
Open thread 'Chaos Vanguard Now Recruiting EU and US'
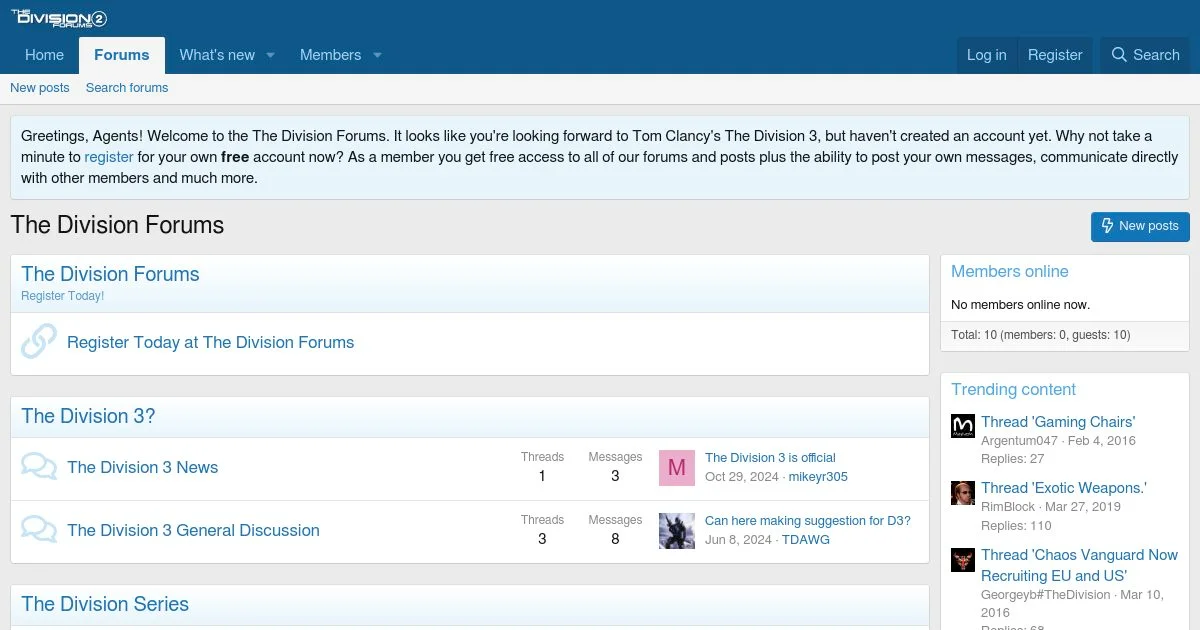tap(1079, 565)
